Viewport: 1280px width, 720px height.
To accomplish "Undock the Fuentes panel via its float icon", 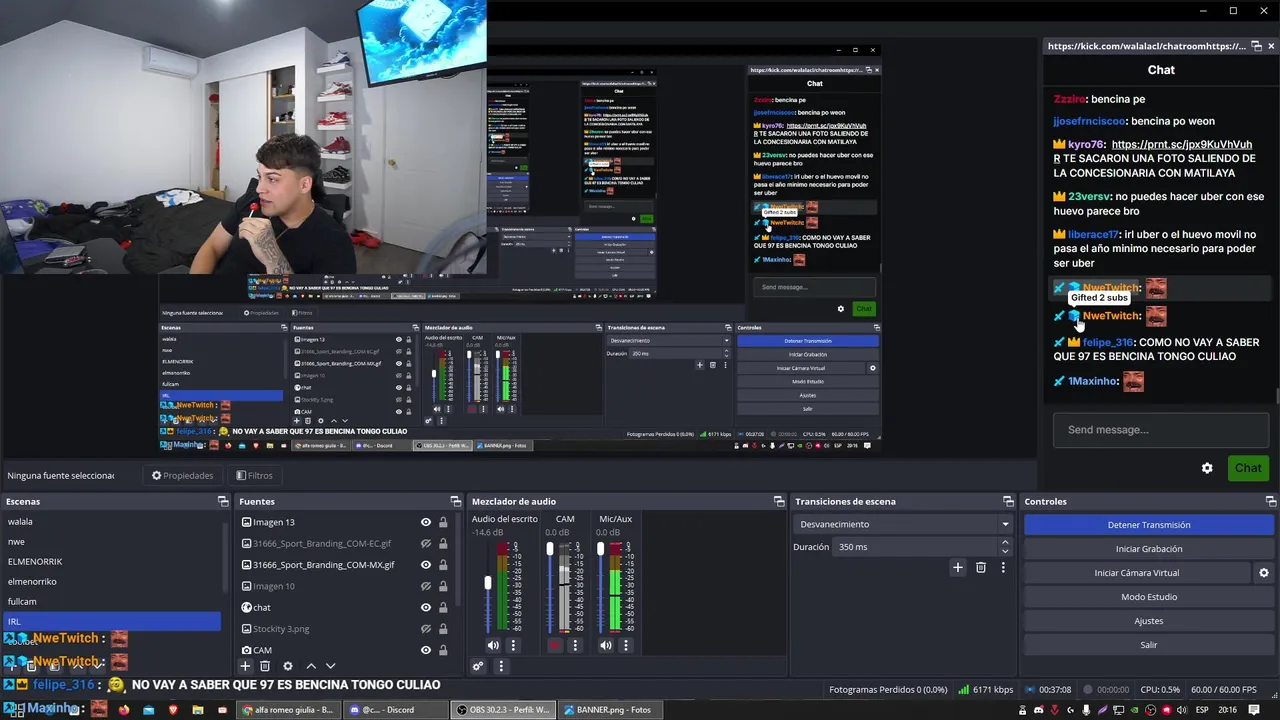I will coord(456,501).
